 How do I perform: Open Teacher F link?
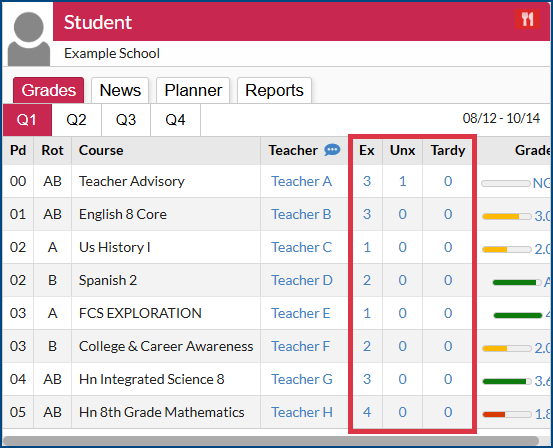coord(300,346)
